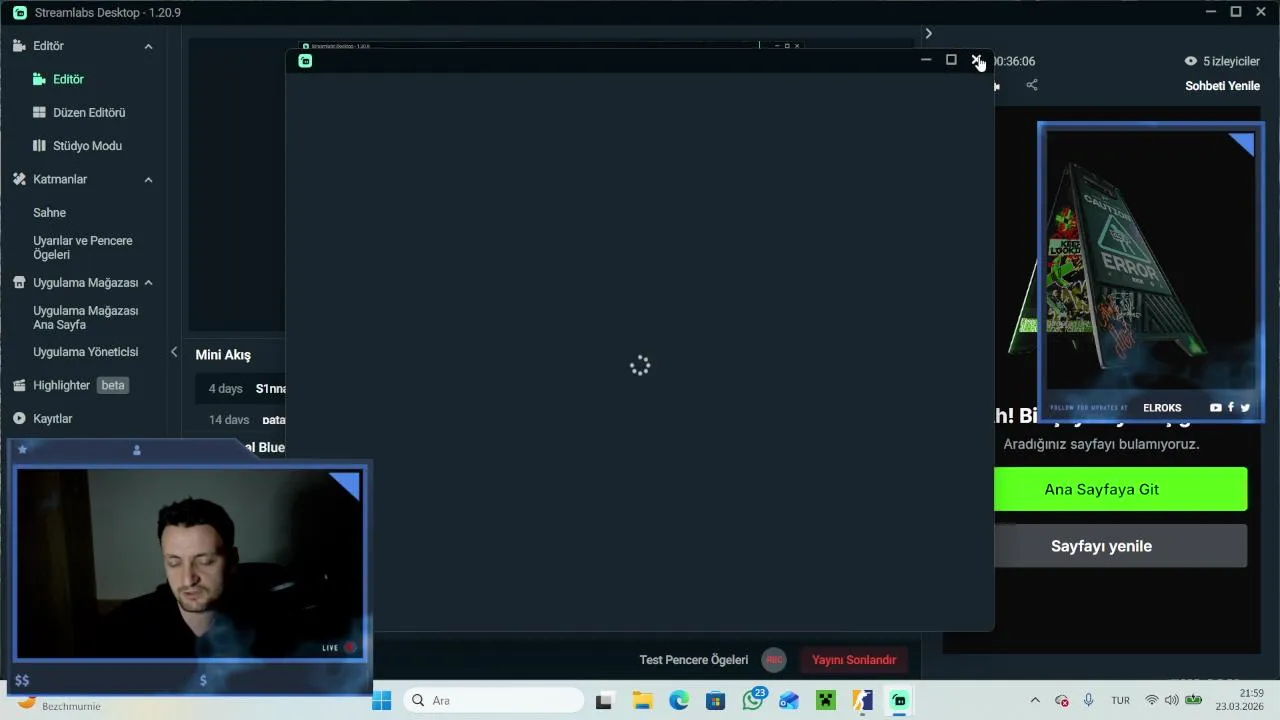1280x720 pixels.
Task: Minimize the loading popup window
Action: [926, 60]
